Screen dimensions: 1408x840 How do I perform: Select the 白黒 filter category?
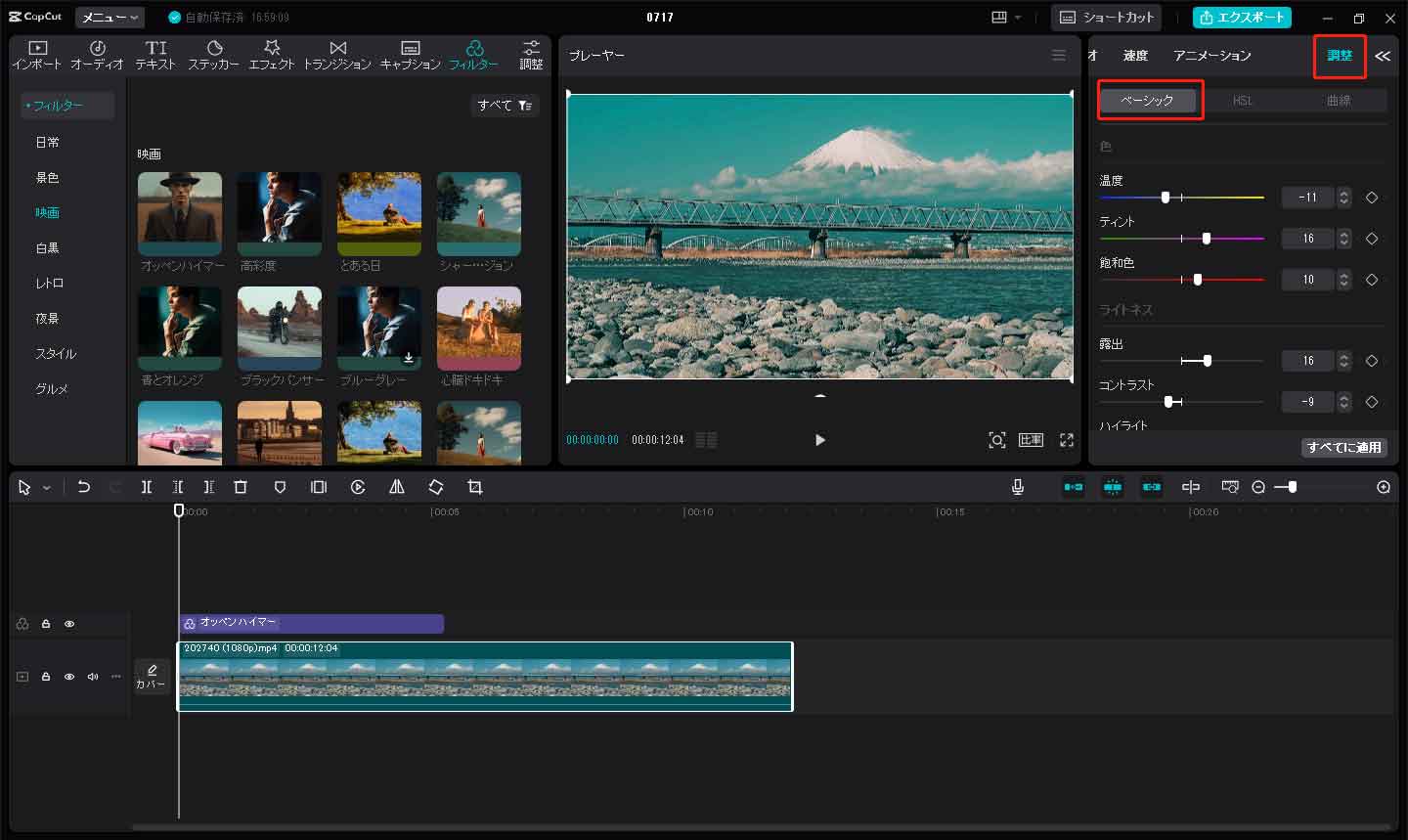point(48,248)
